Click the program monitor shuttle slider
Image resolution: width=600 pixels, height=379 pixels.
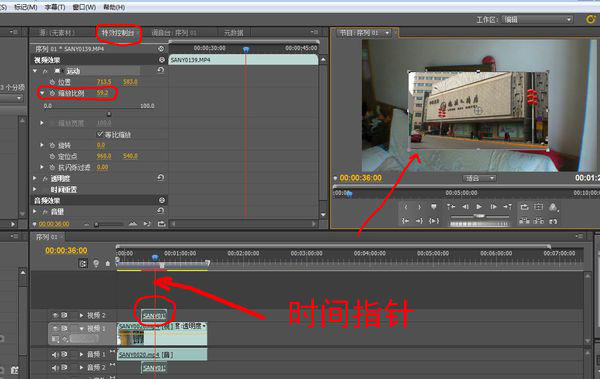[479, 216]
